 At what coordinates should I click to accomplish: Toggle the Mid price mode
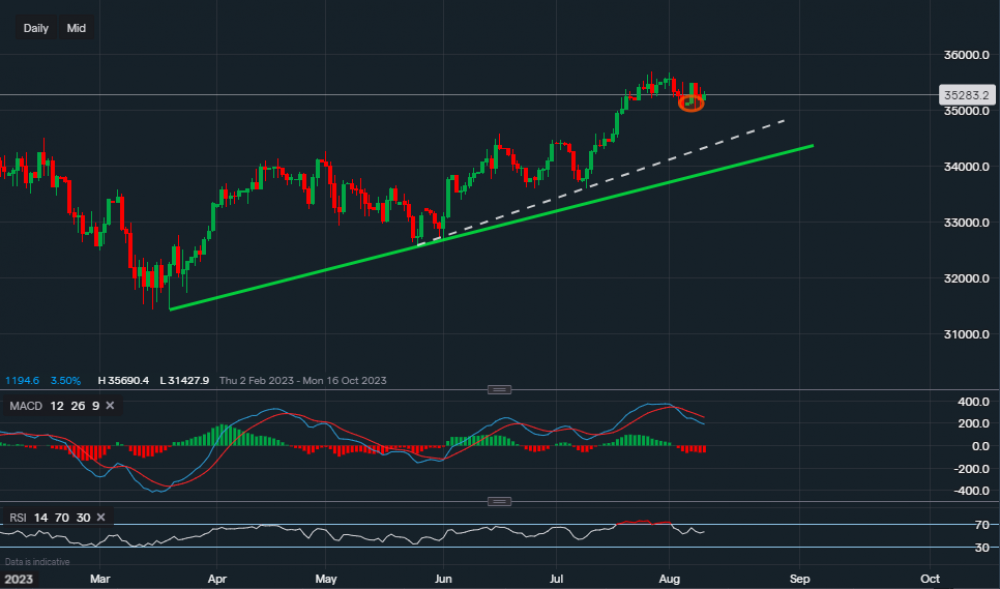coord(75,28)
